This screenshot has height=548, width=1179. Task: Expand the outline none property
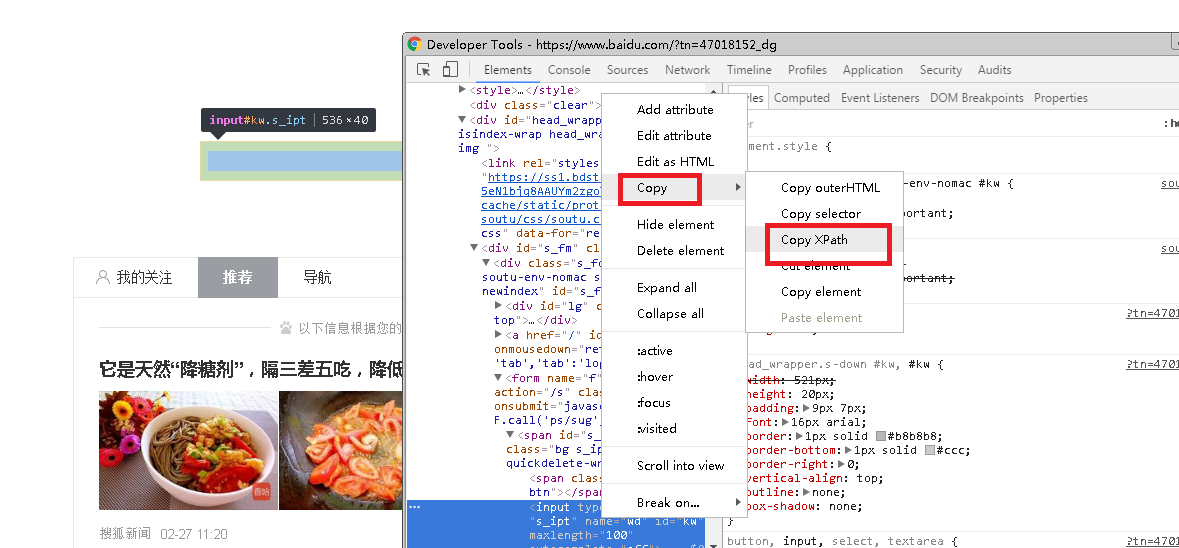click(807, 492)
